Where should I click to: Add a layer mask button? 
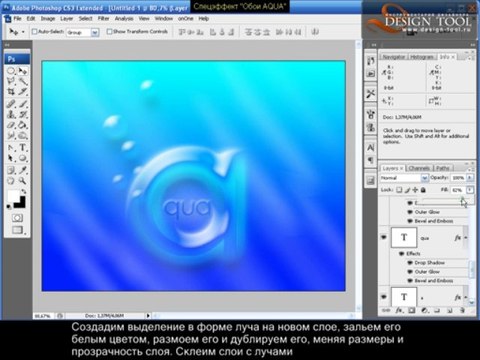pyautogui.click(x=412, y=310)
